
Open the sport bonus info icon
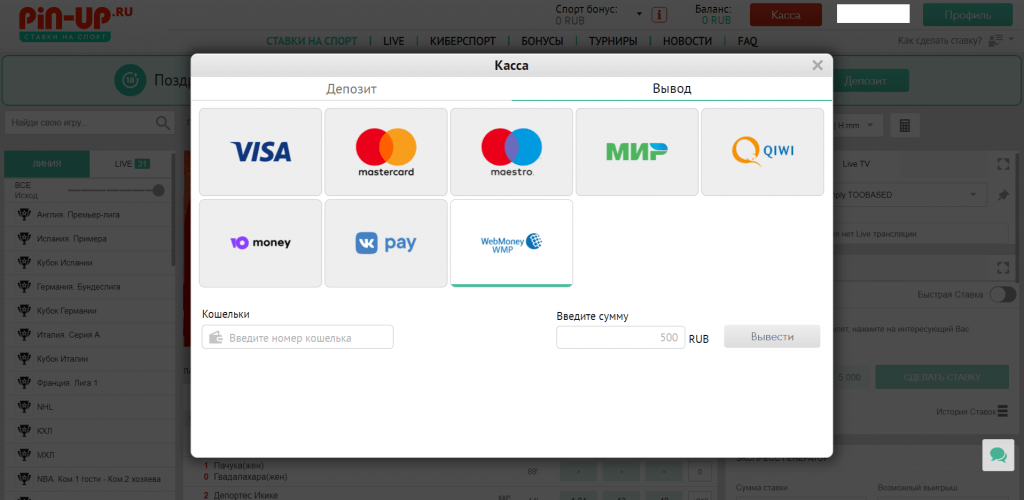660,14
